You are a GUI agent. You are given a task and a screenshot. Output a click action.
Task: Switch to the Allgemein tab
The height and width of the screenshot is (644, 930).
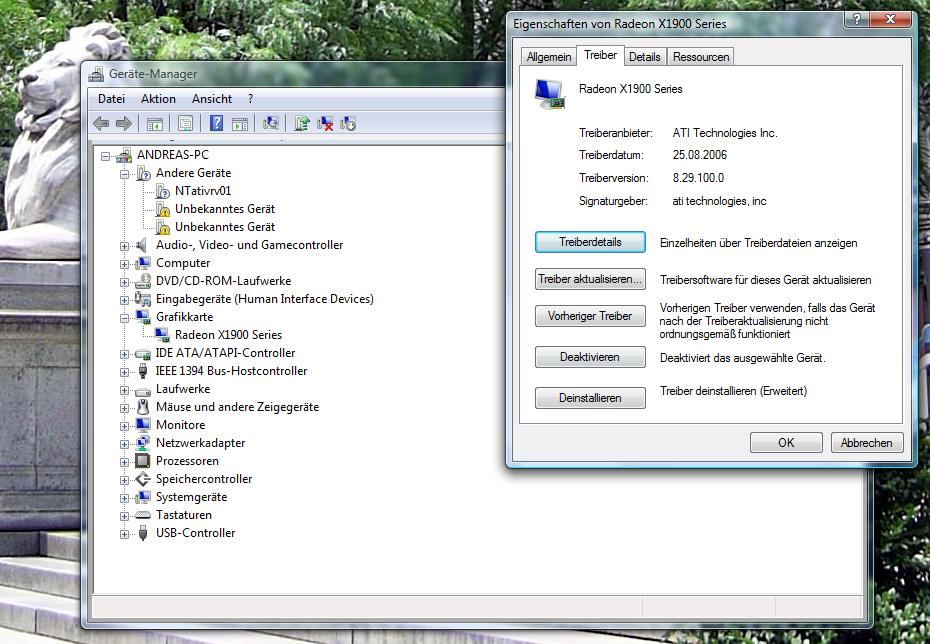tap(549, 57)
